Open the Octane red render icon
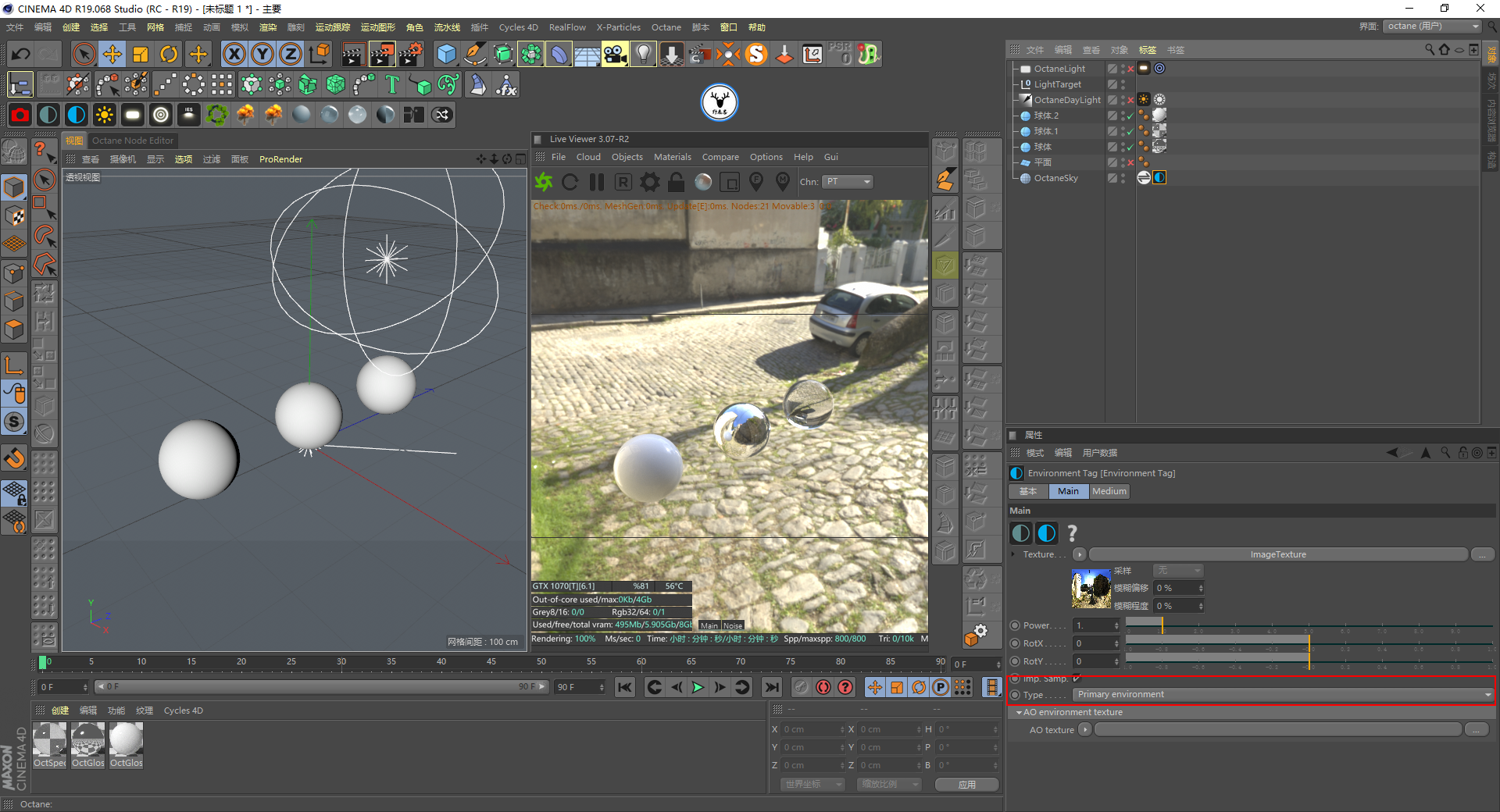 click(20, 115)
